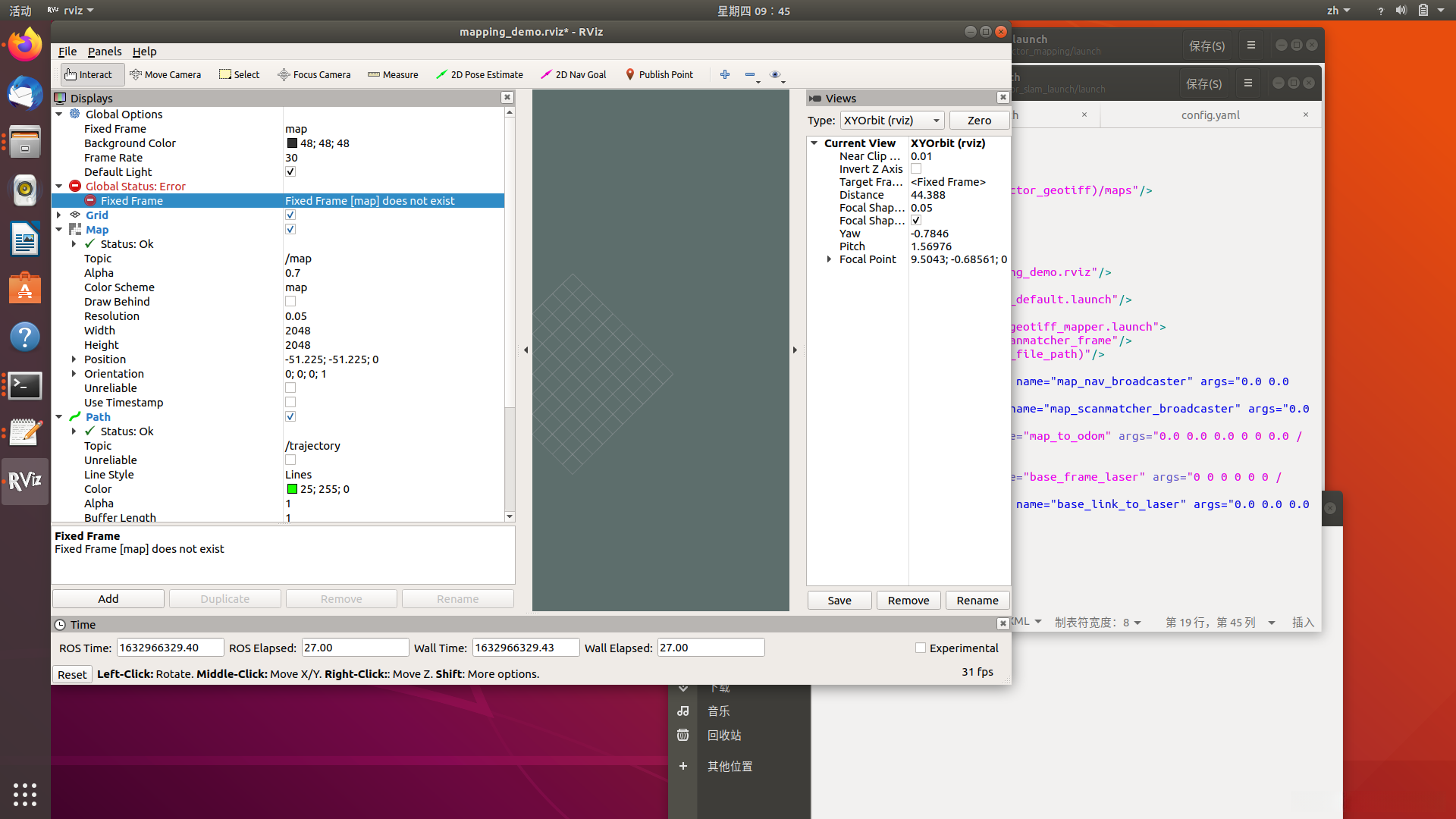Viewport: 1456px width, 819px height.
Task: Open the File menu
Action: pos(67,52)
